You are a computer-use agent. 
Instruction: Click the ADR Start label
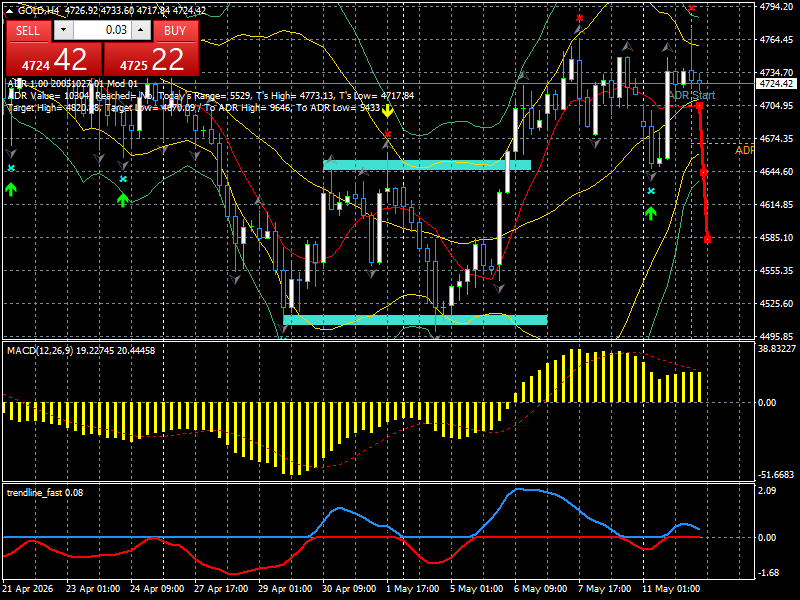tap(692, 95)
